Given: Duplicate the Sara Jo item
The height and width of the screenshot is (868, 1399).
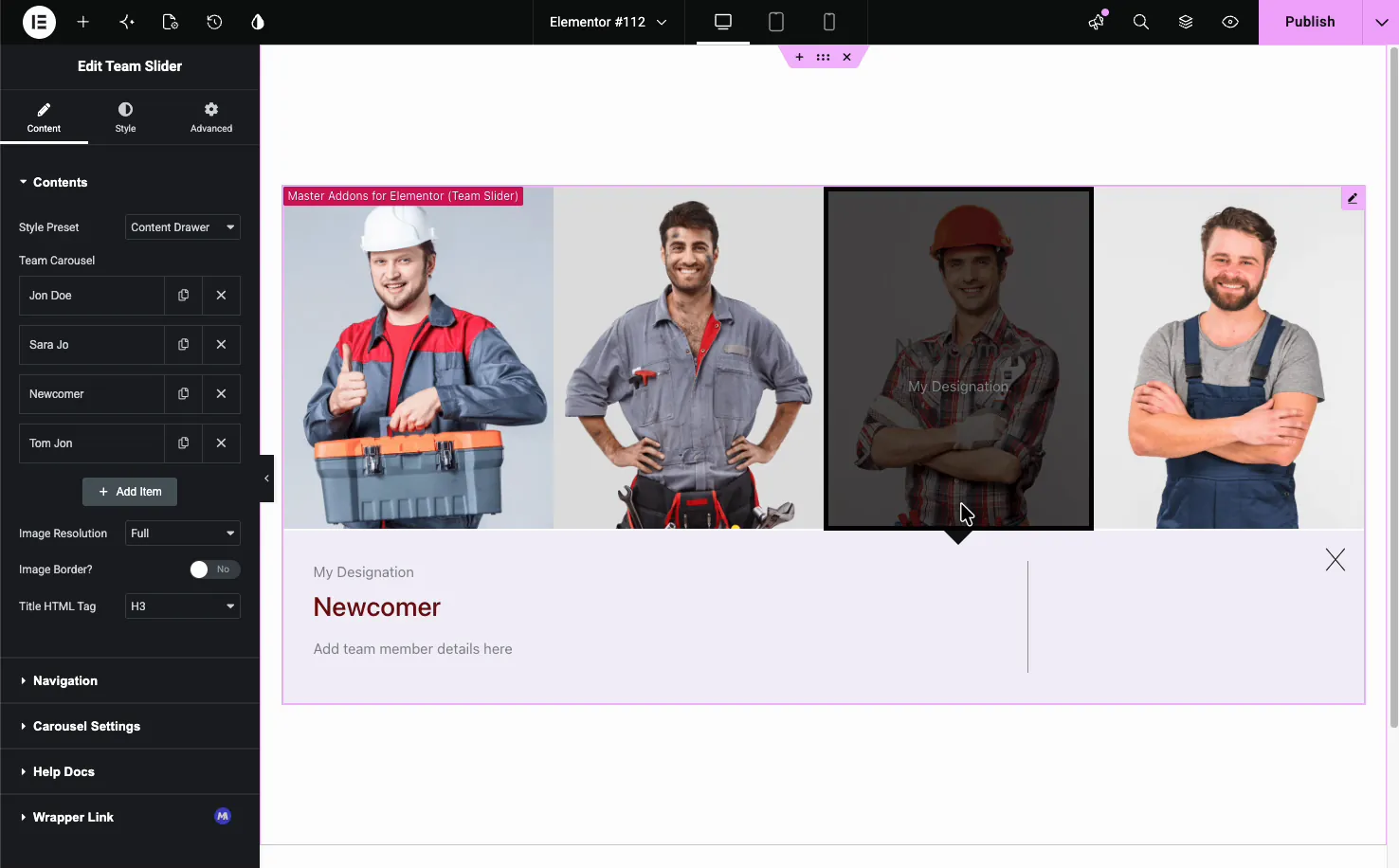Looking at the screenshot, I should 183,345.
